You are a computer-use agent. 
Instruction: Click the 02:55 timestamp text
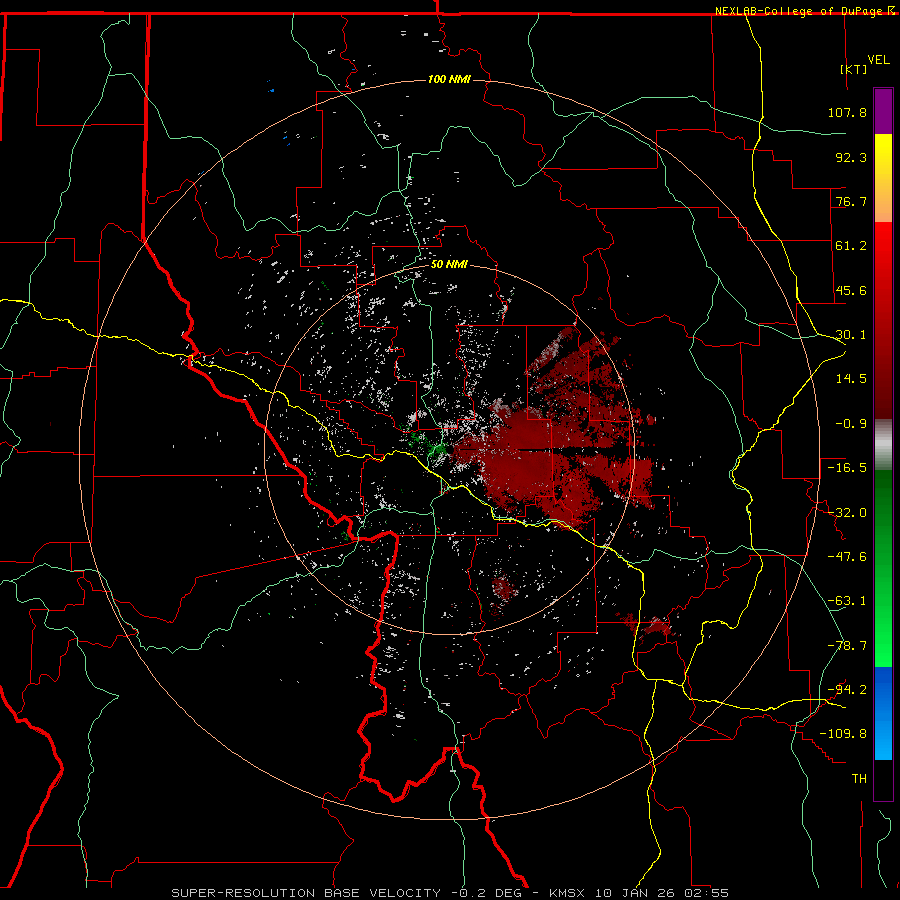point(707,893)
